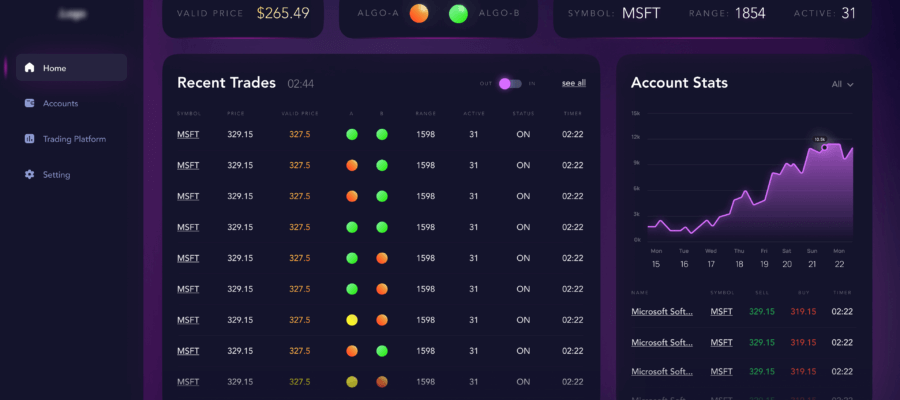
Task: Click the 15k label on chart axis
Action: click(x=635, y=114)
